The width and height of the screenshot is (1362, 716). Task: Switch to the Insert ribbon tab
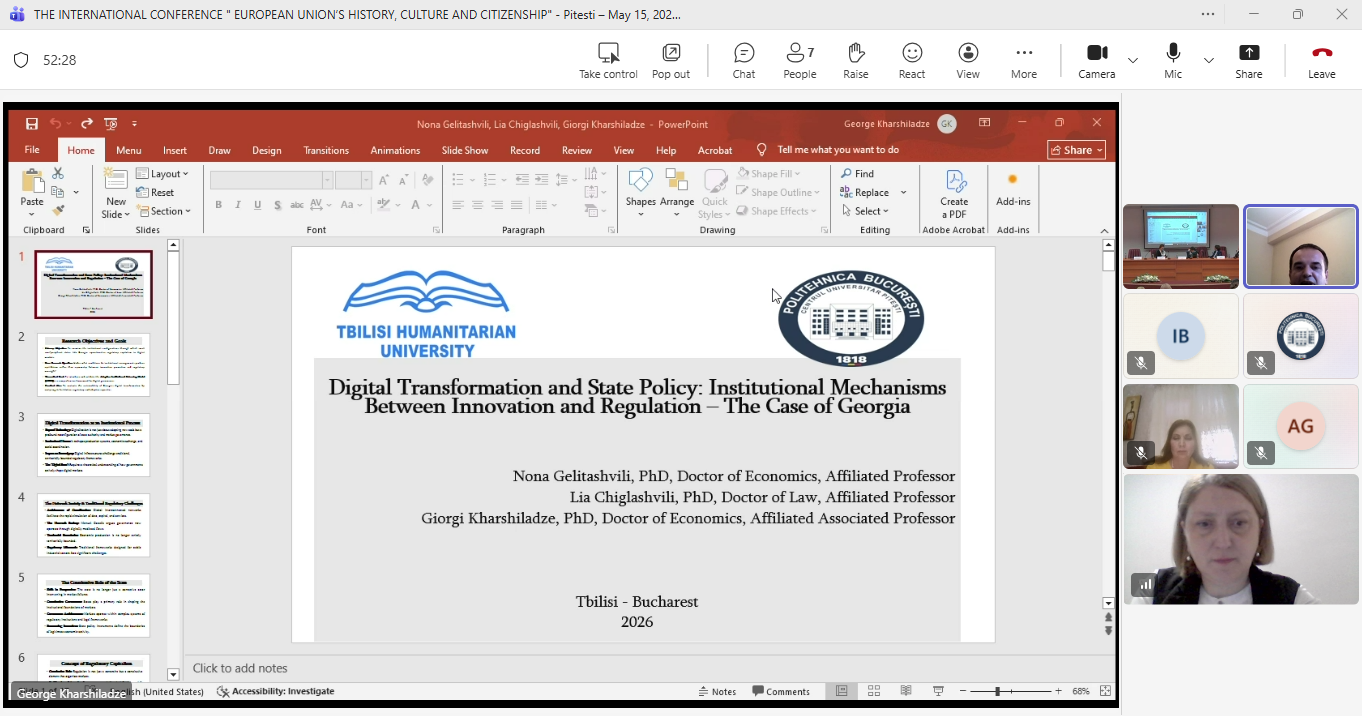pos(175,150)
